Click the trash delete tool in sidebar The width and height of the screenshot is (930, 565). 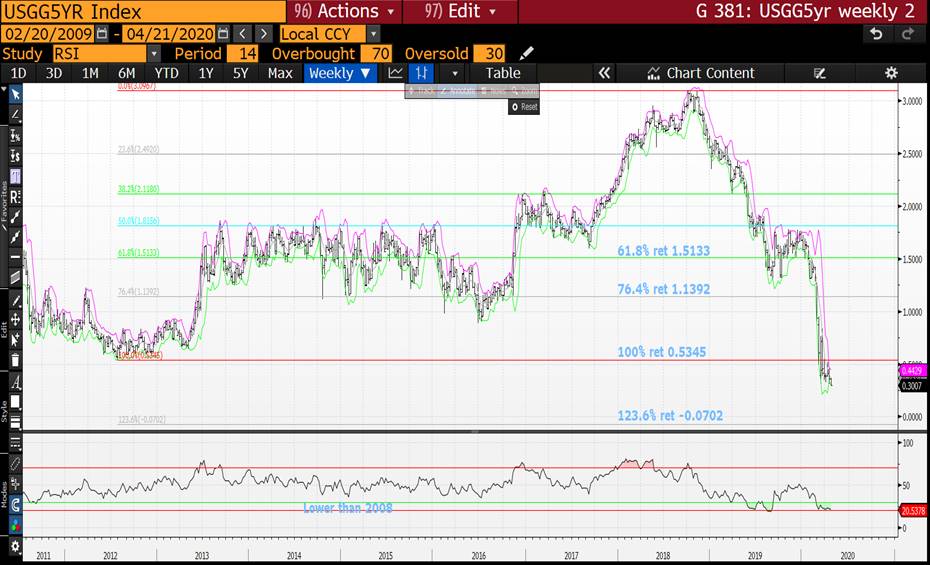point(15,359)
